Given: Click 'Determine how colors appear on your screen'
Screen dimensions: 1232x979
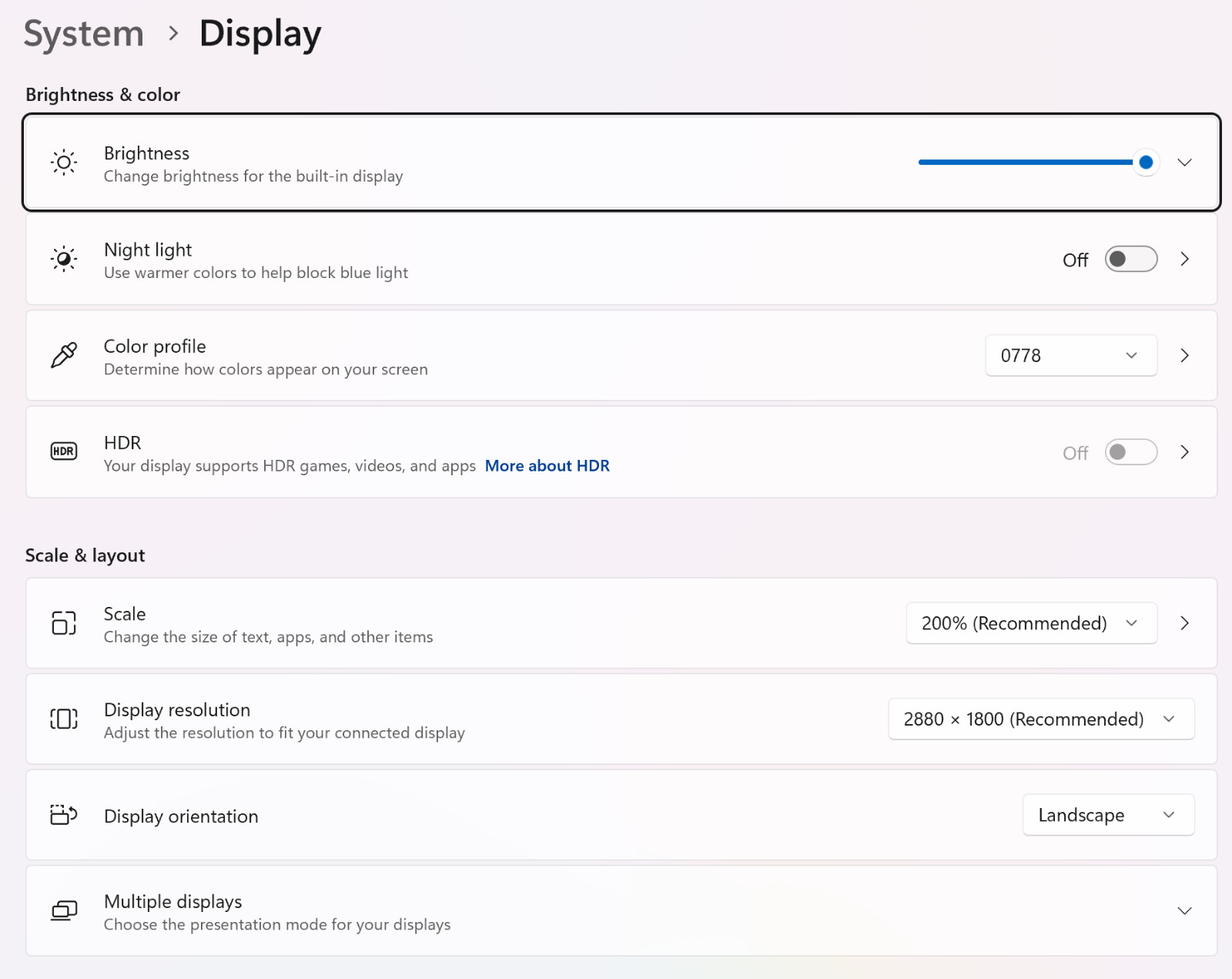Looking at the screenshot, I should pyautogui.click(x=266, y=369).
